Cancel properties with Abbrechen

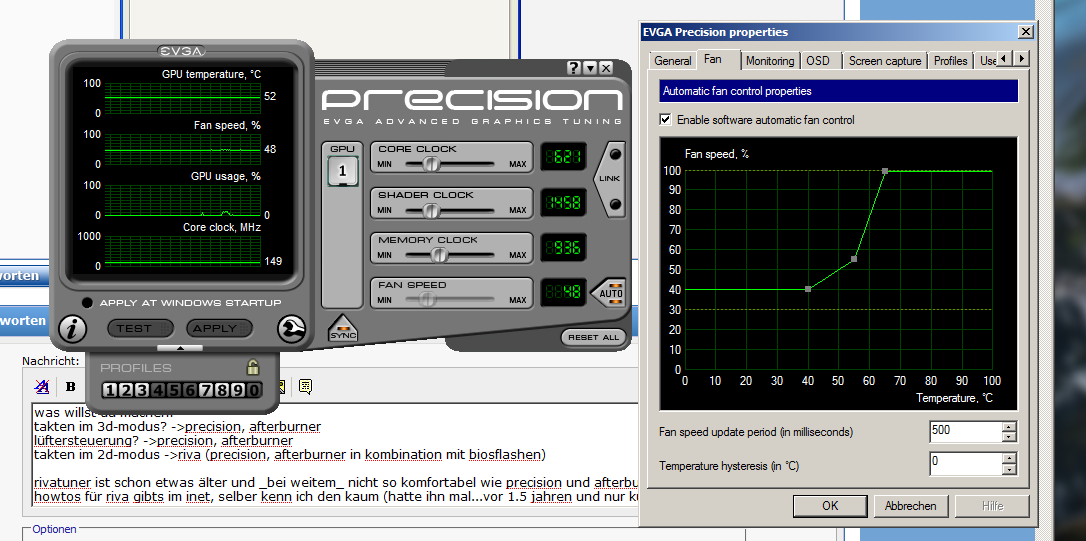pos(911,506)
